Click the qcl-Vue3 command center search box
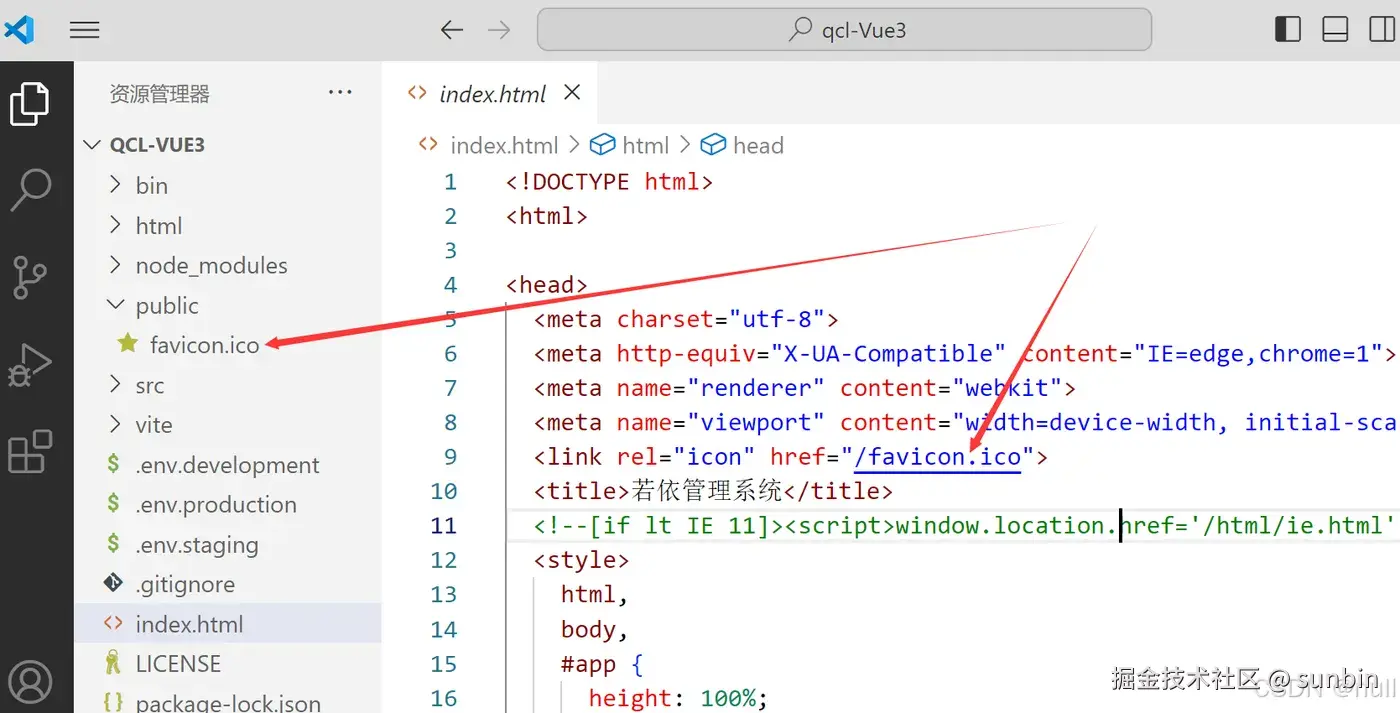1400x713 pixels. pos(844,30)
